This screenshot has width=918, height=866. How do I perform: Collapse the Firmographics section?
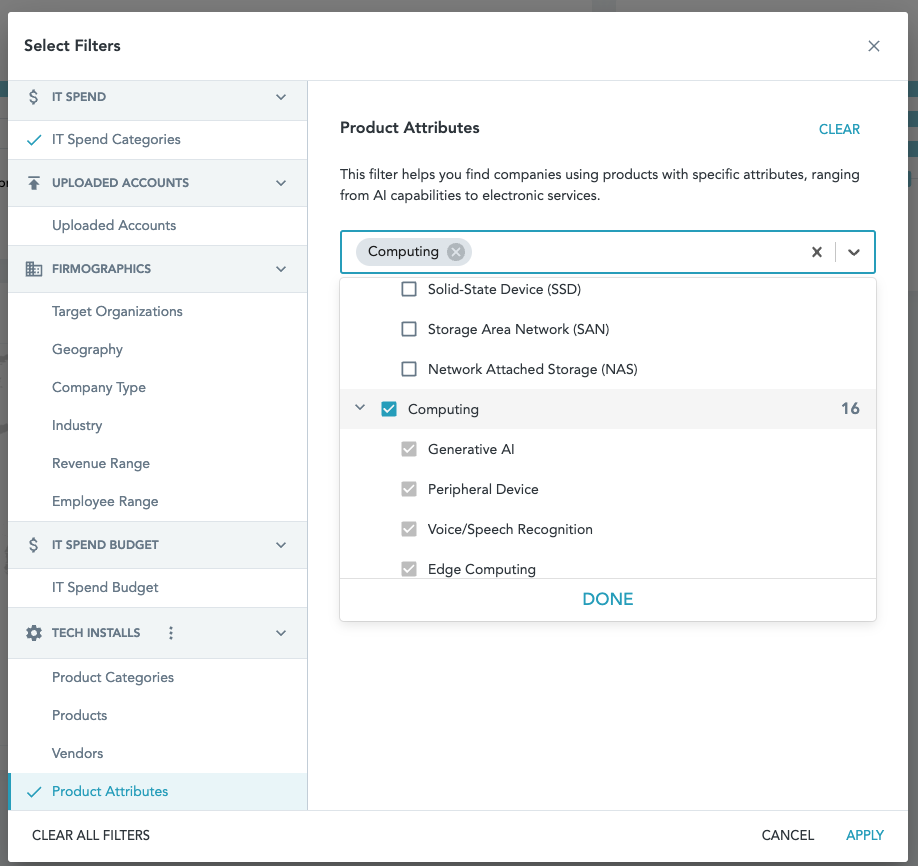tap(281, 269)
